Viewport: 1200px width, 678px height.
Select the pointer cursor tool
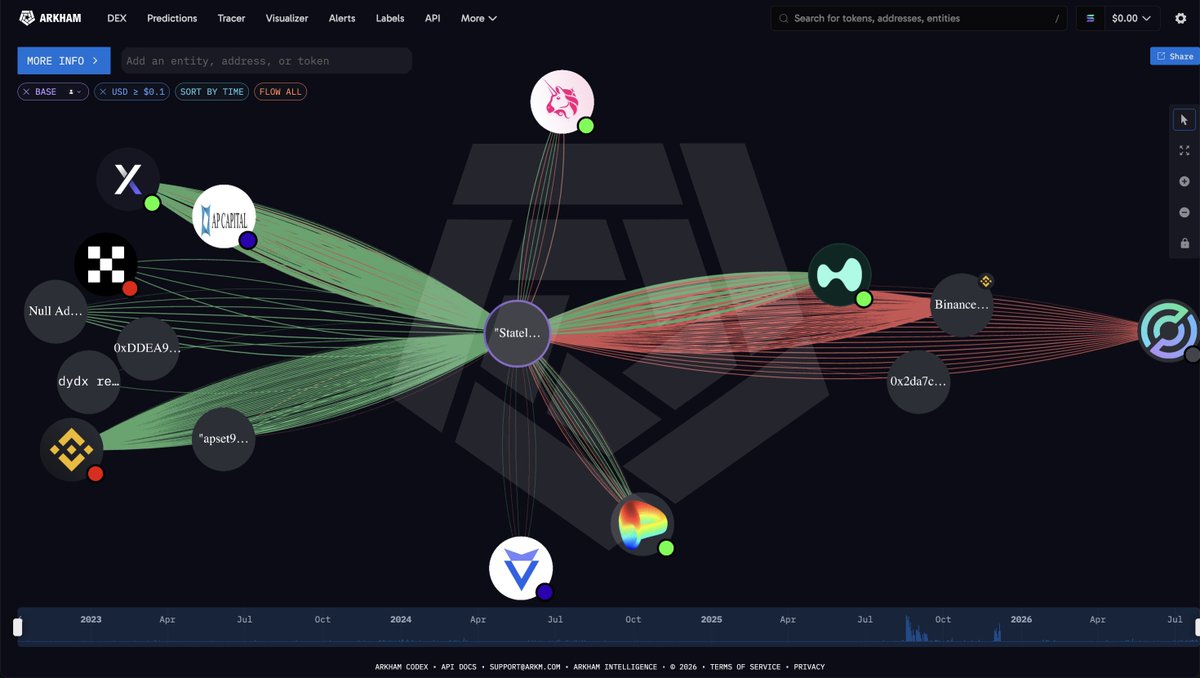[x=1185, y=120]
